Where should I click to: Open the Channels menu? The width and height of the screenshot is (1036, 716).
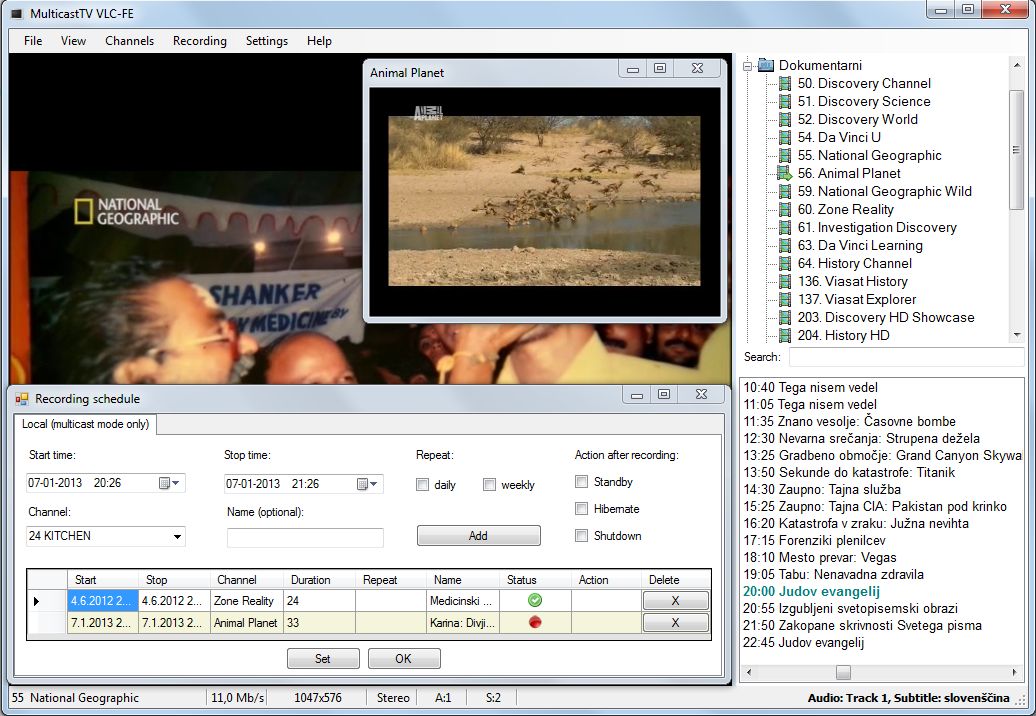click(x=130, y=41)
